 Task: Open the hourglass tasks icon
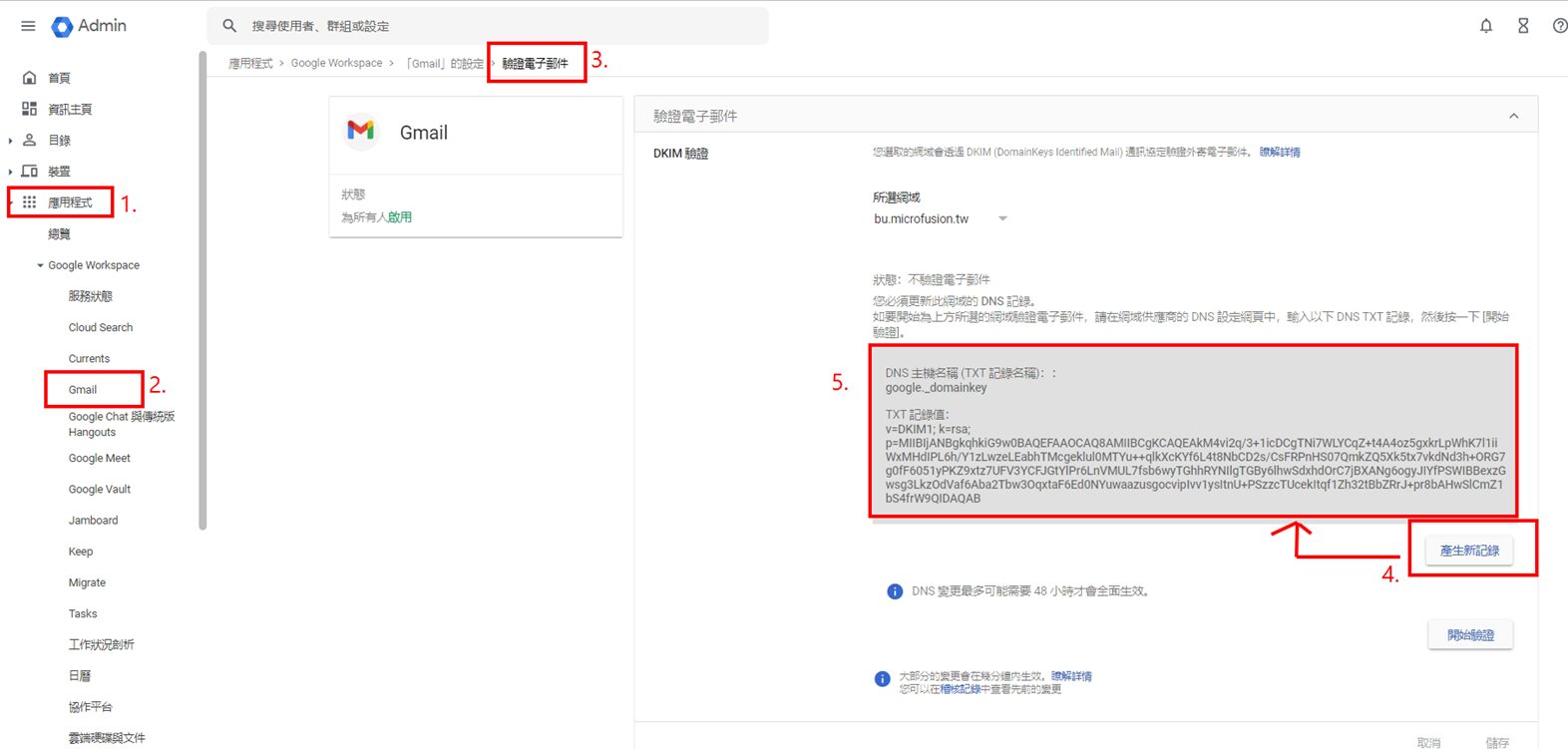click(x=1523, y=26)
